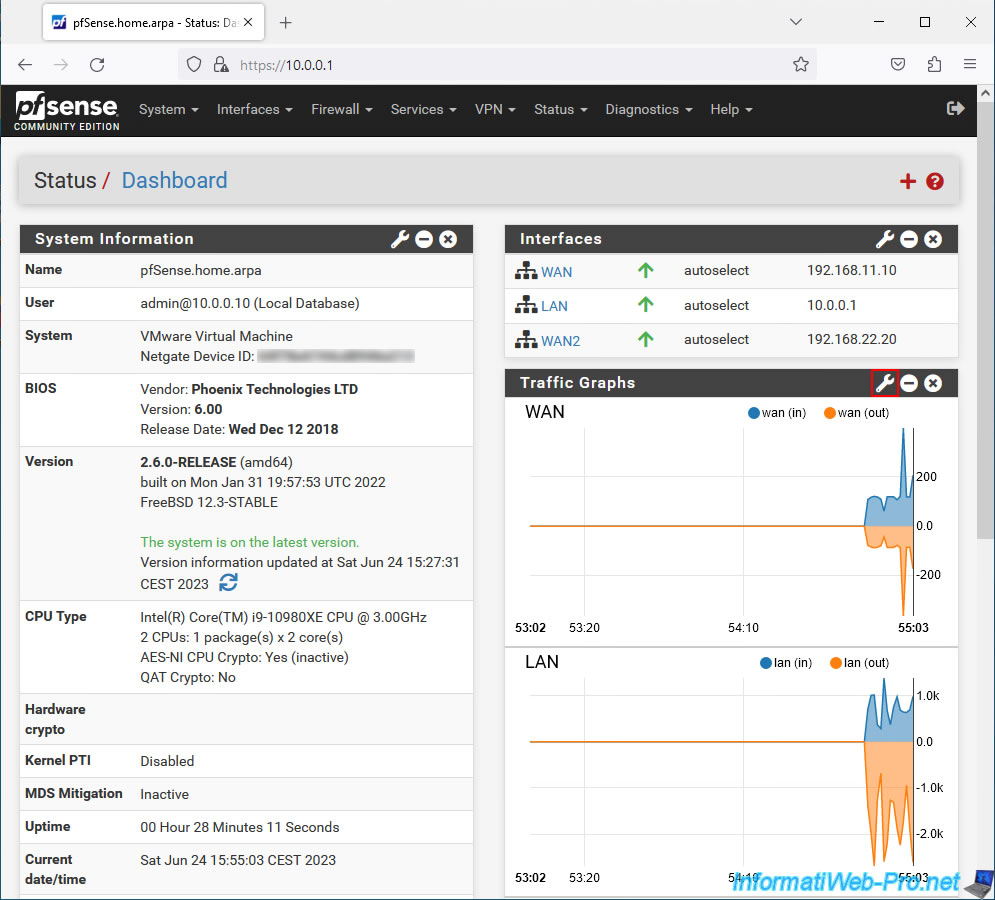Go back with the browser back arrow
Viewport: 995px width, 900px height.
[25, 65]
